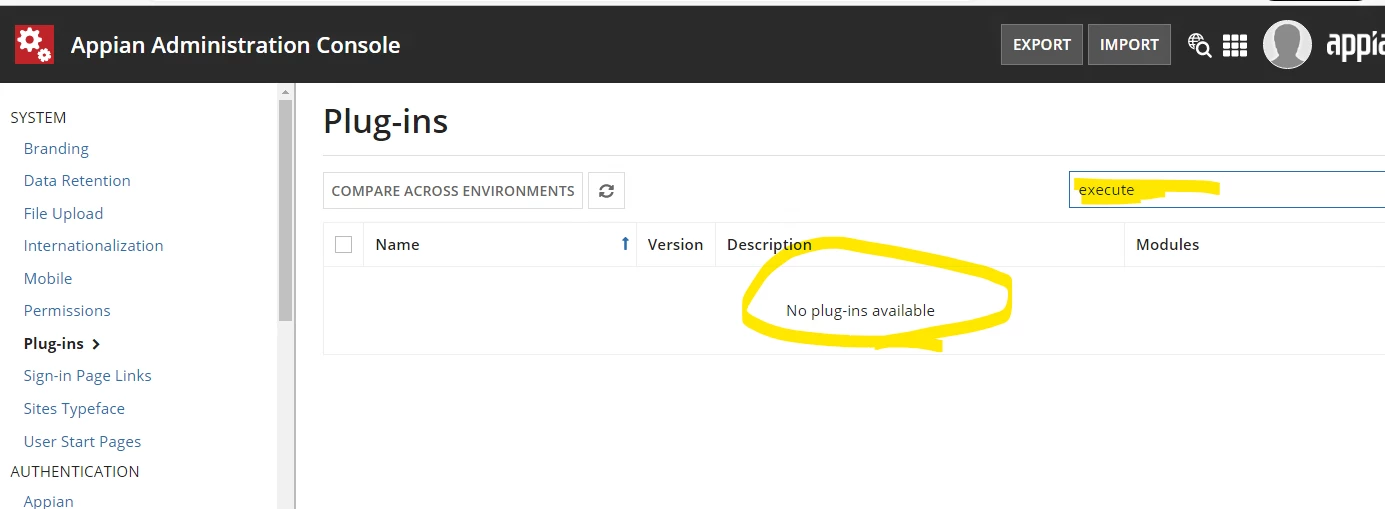Click the Name column header
This screenshot has height=509, width=1385.
click(x=397, y=244)
